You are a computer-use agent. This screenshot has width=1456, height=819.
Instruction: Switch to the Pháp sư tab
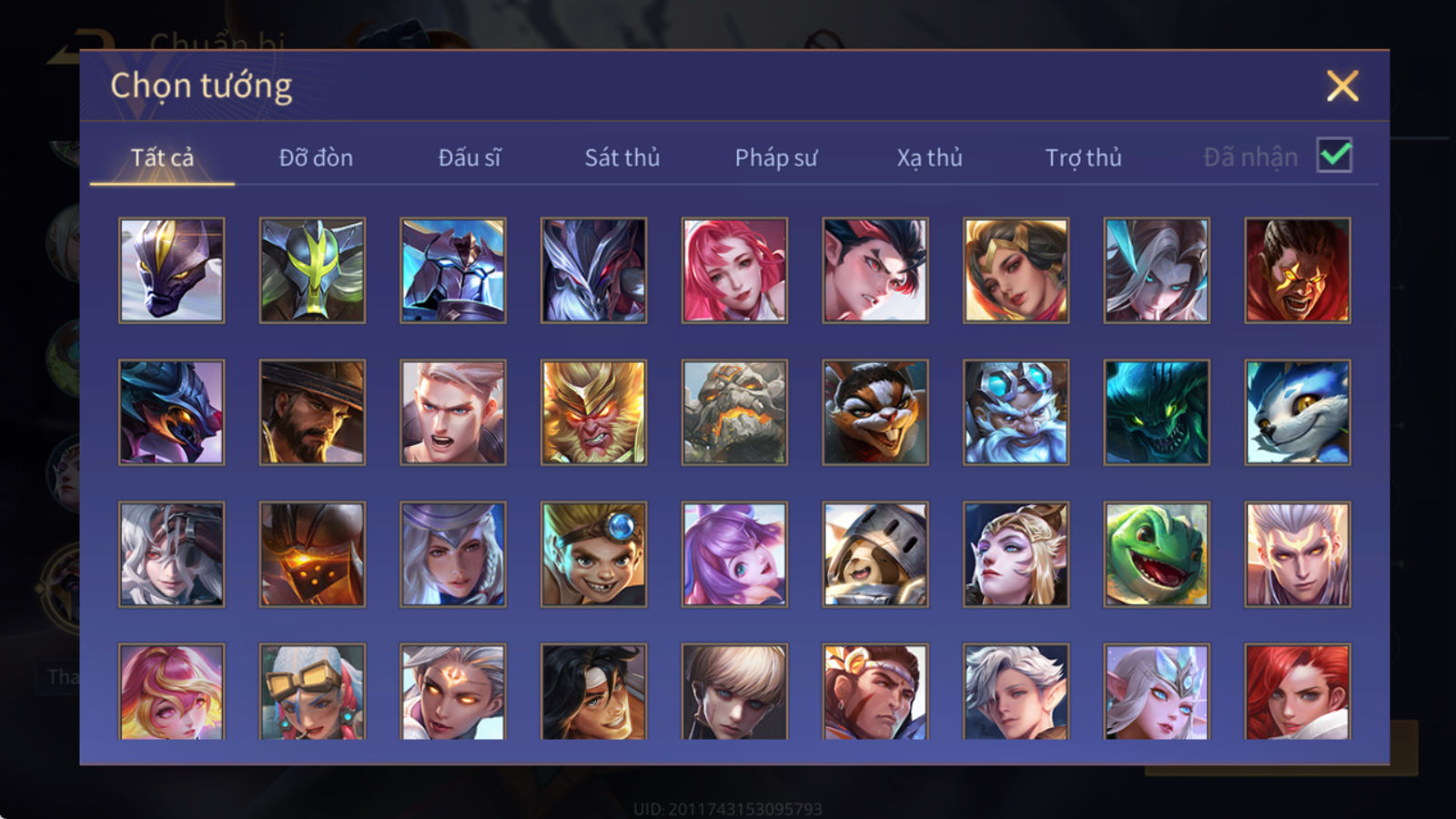click(775, 157)
